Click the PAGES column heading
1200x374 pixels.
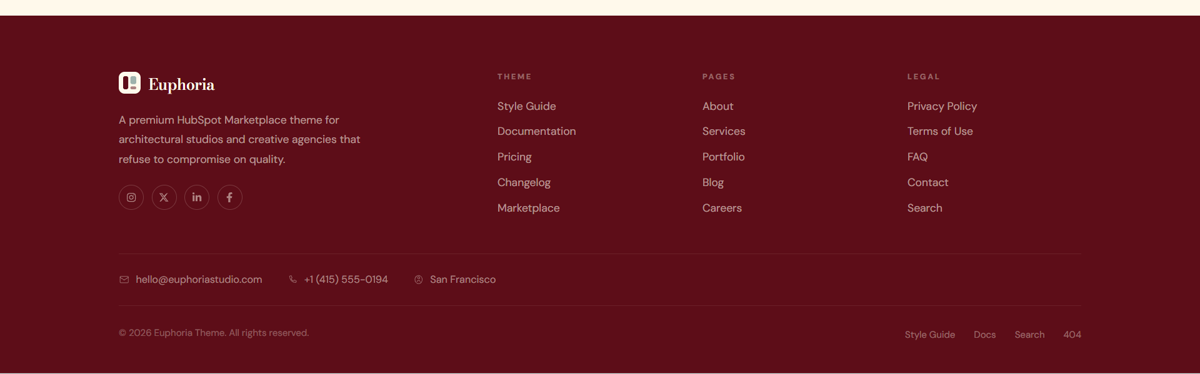[719, 77]
